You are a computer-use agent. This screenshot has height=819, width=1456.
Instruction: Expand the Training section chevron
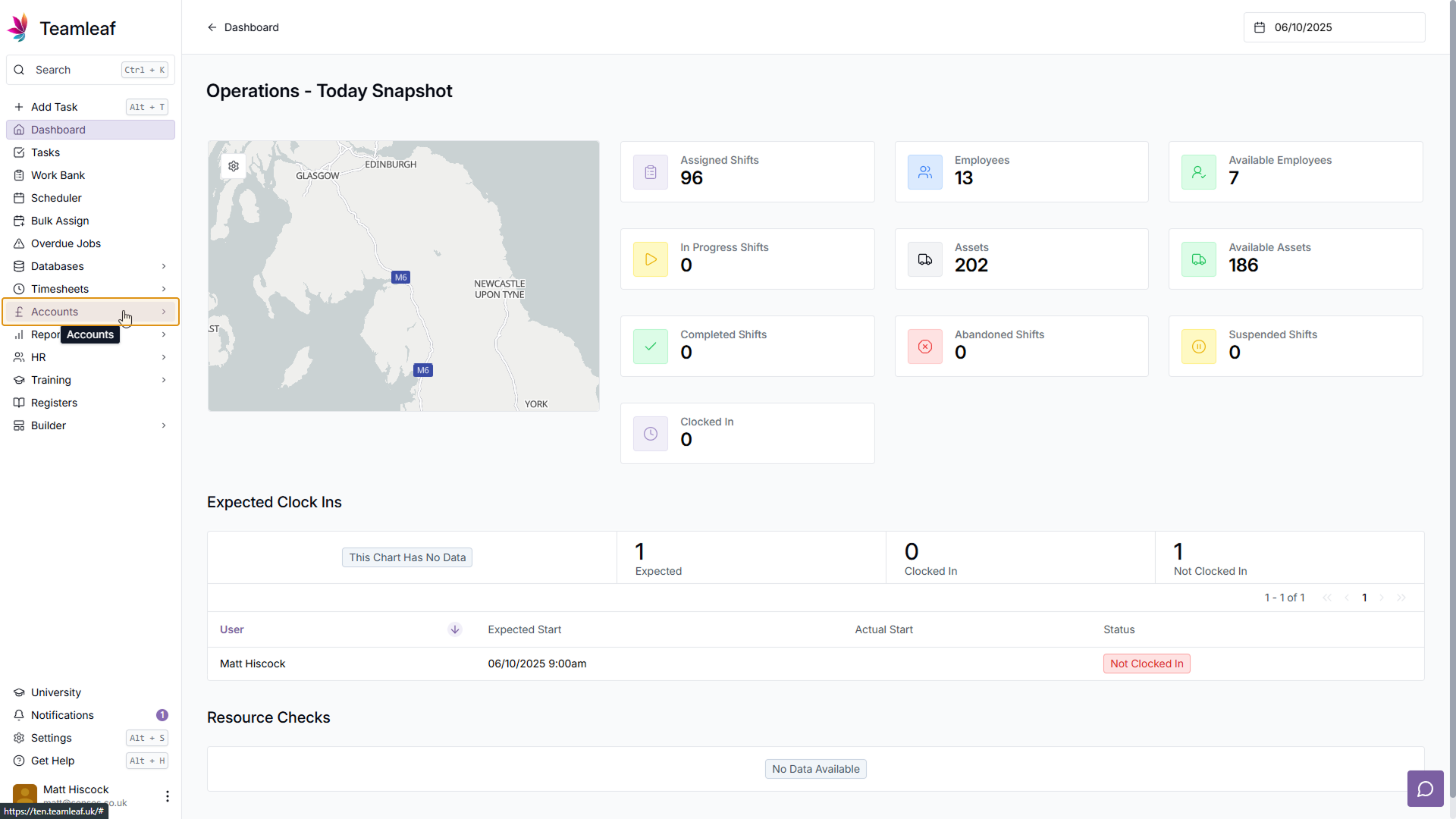click(x=164, y=380)
